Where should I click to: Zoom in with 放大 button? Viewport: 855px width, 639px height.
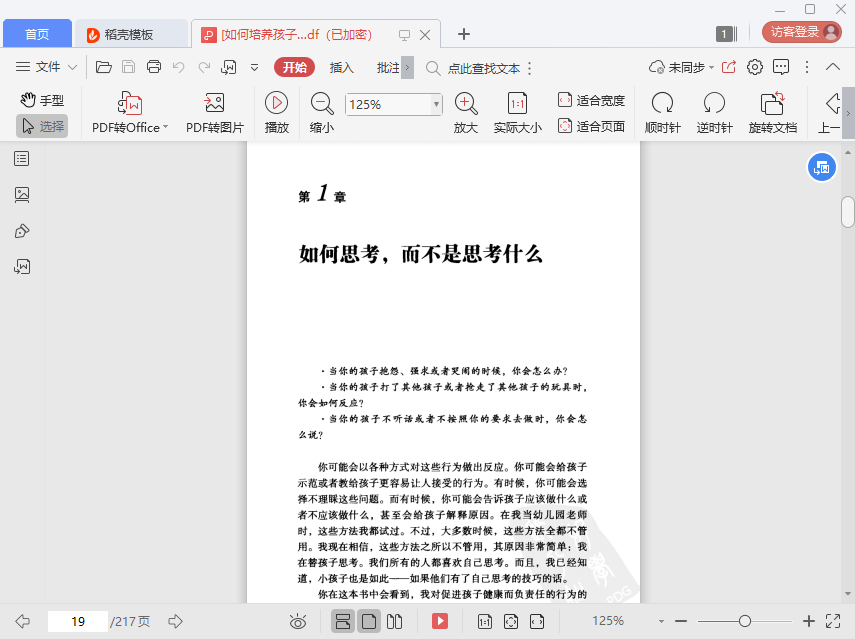[466, 113]
